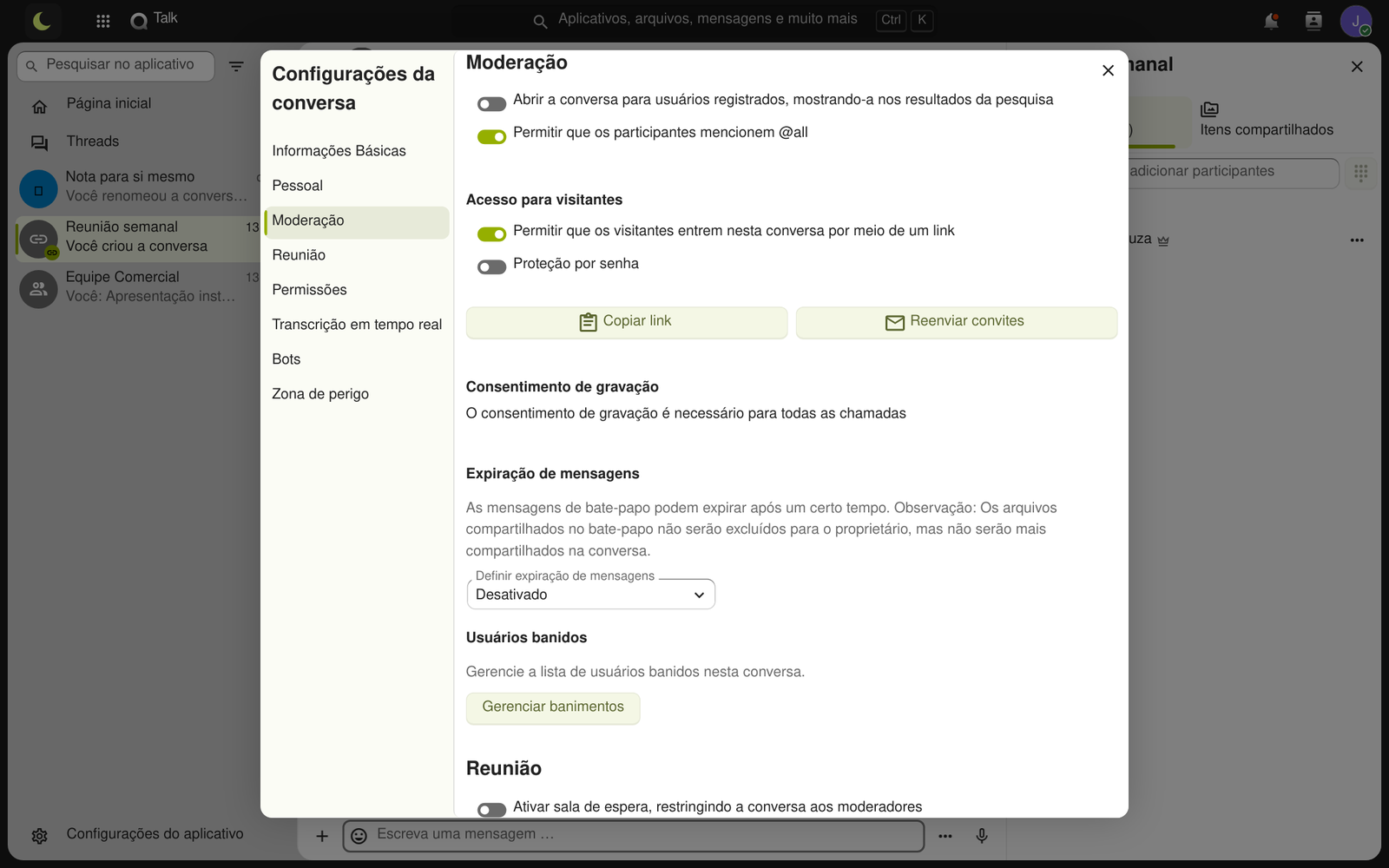Go to Reunião settings section
This screenshot has height=868, width=1389.
[x=357, y=255]
